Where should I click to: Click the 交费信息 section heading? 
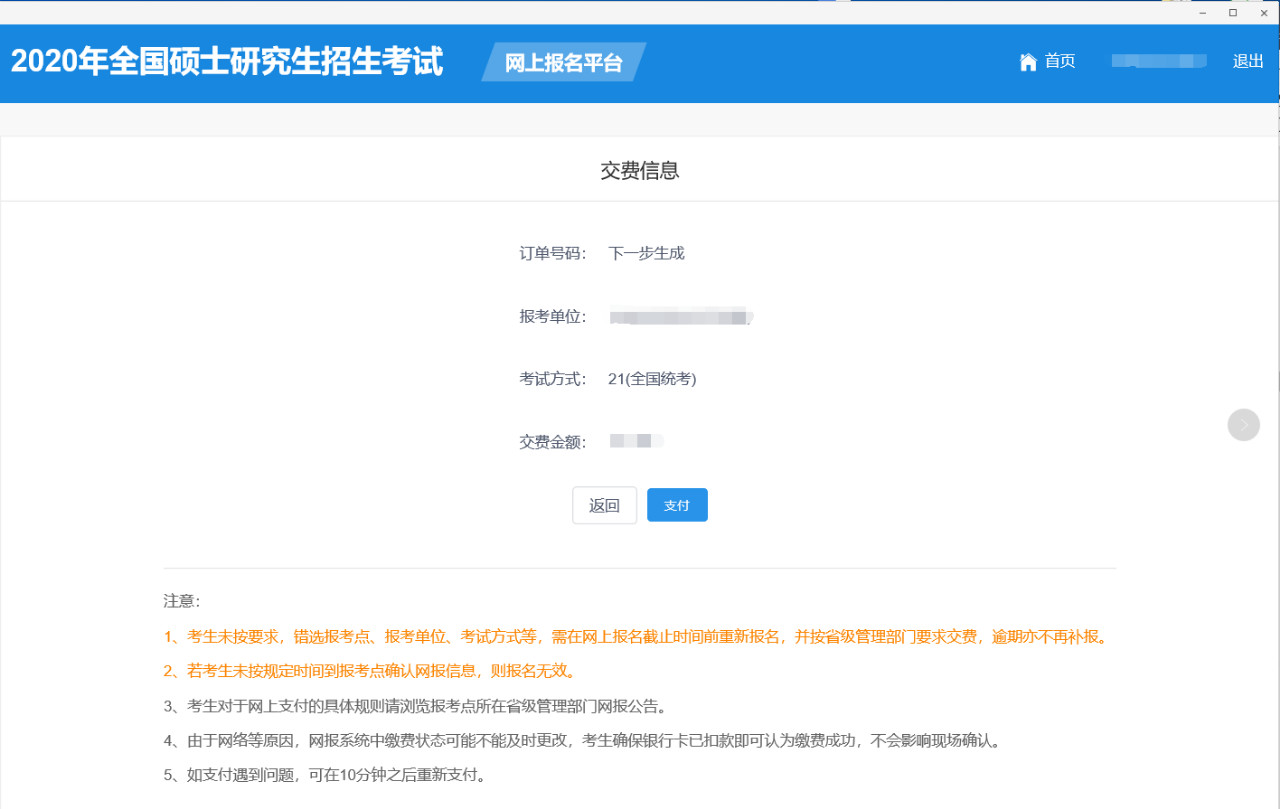[640, 171]
